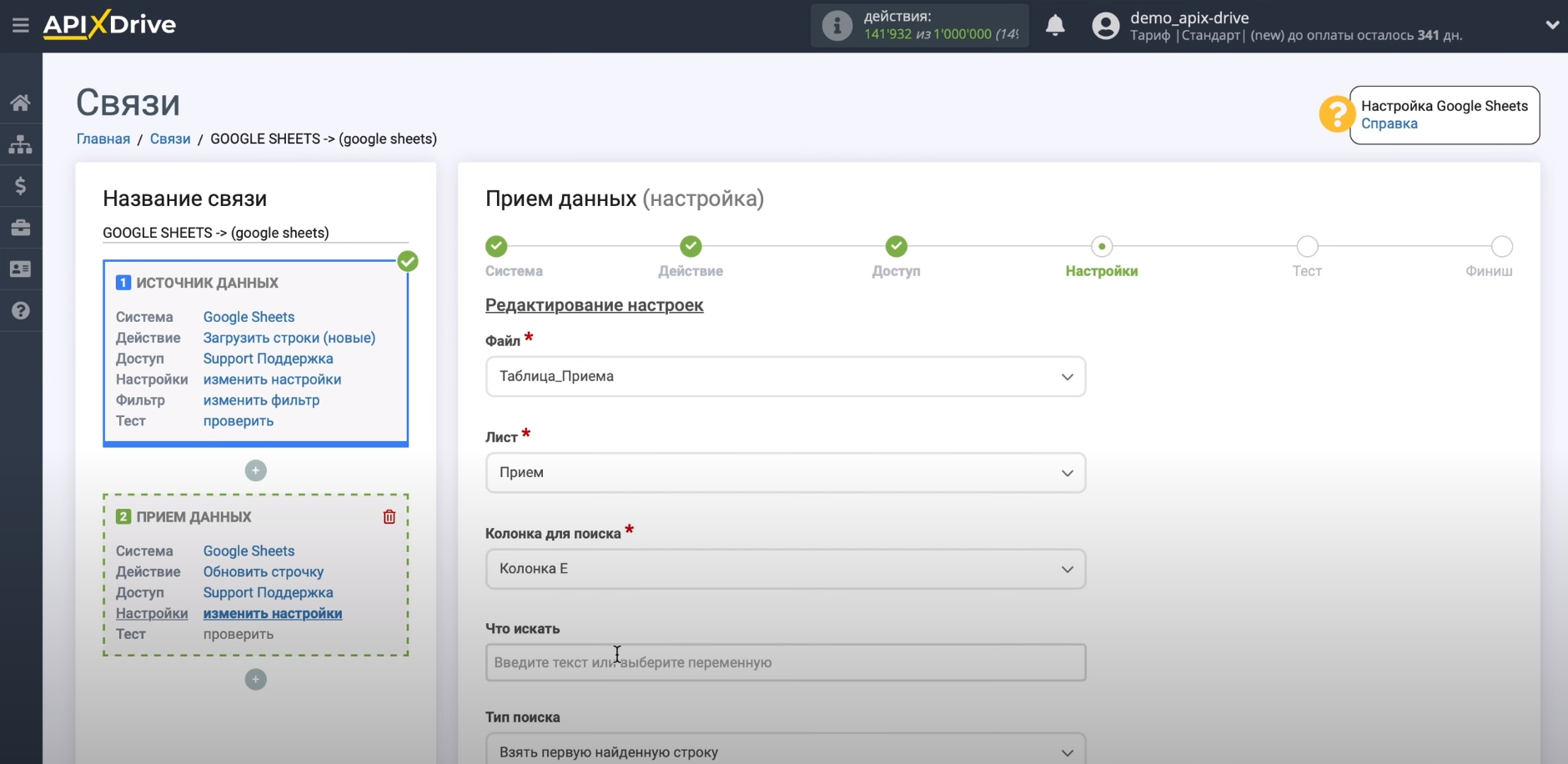Click the ApiX-Drive logo
The height and width of the screenshot is (764, 1568).
click(x=109, y=25)
